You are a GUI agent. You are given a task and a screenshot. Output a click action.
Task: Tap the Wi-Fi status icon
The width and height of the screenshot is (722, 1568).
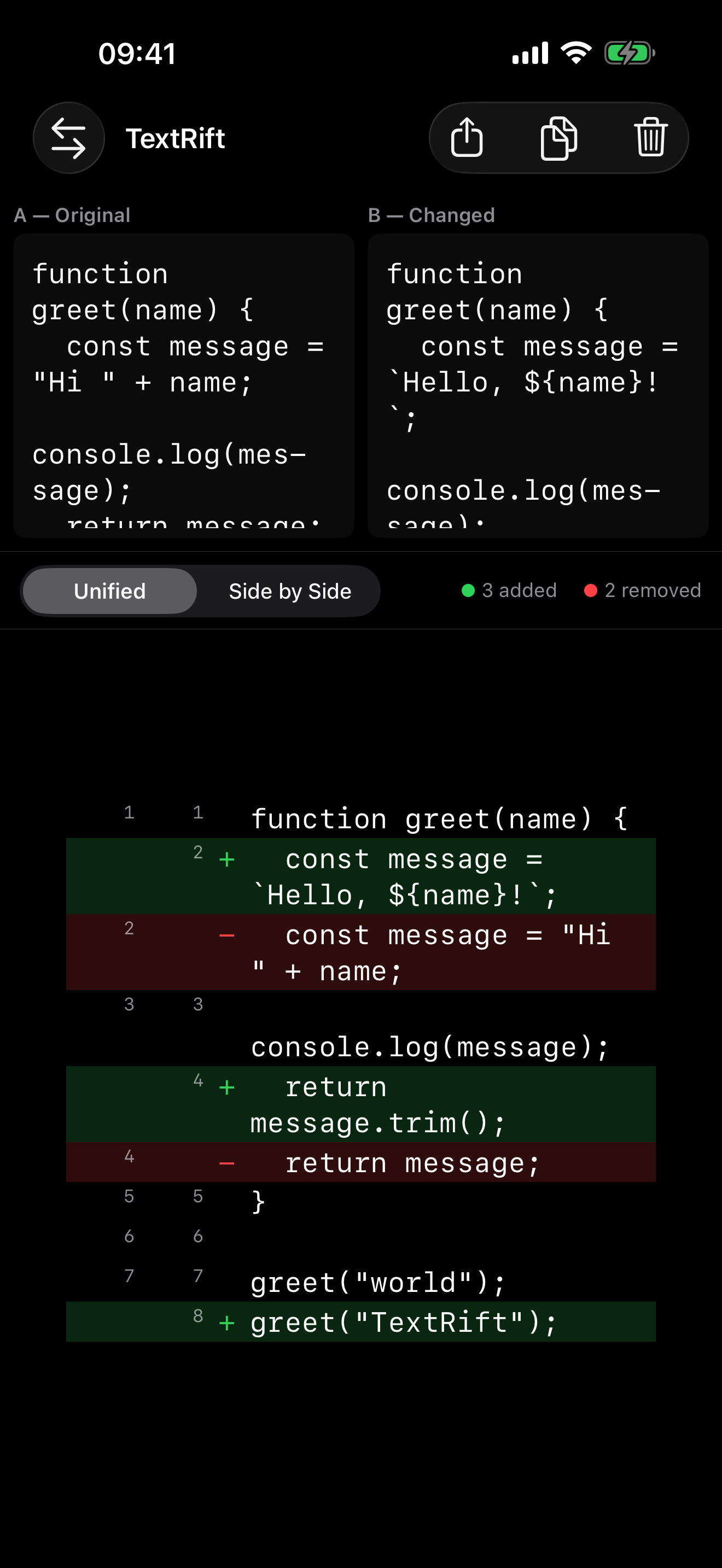click(x=576, y=53)
